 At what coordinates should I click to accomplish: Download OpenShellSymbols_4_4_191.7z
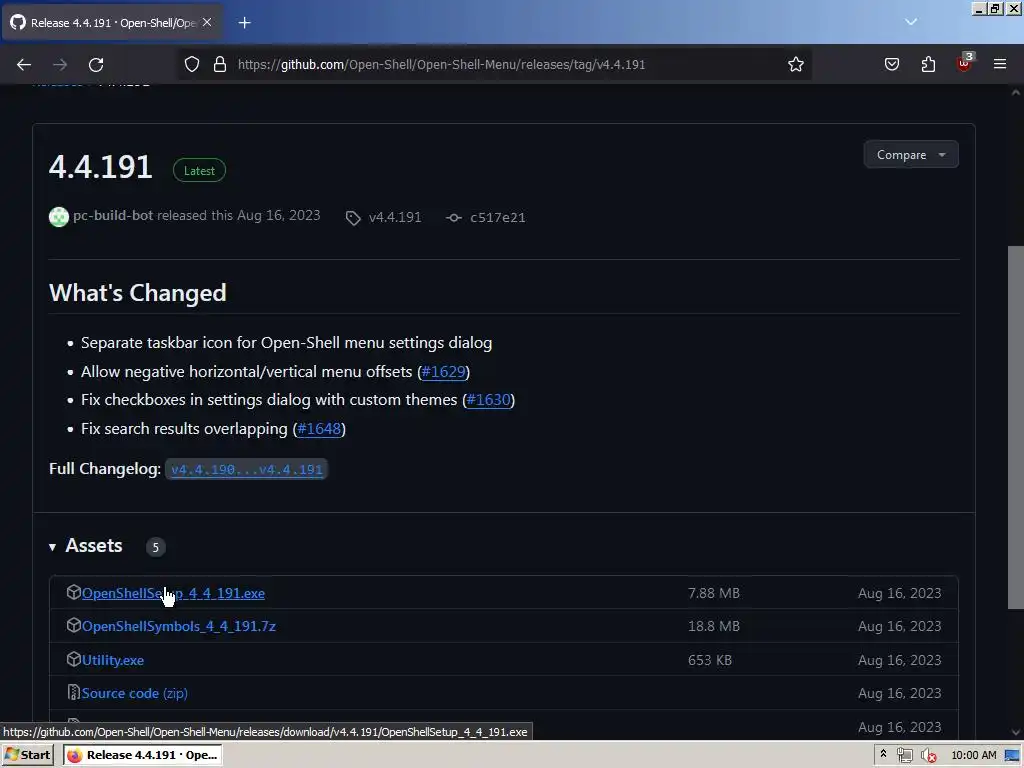point(179,626)
